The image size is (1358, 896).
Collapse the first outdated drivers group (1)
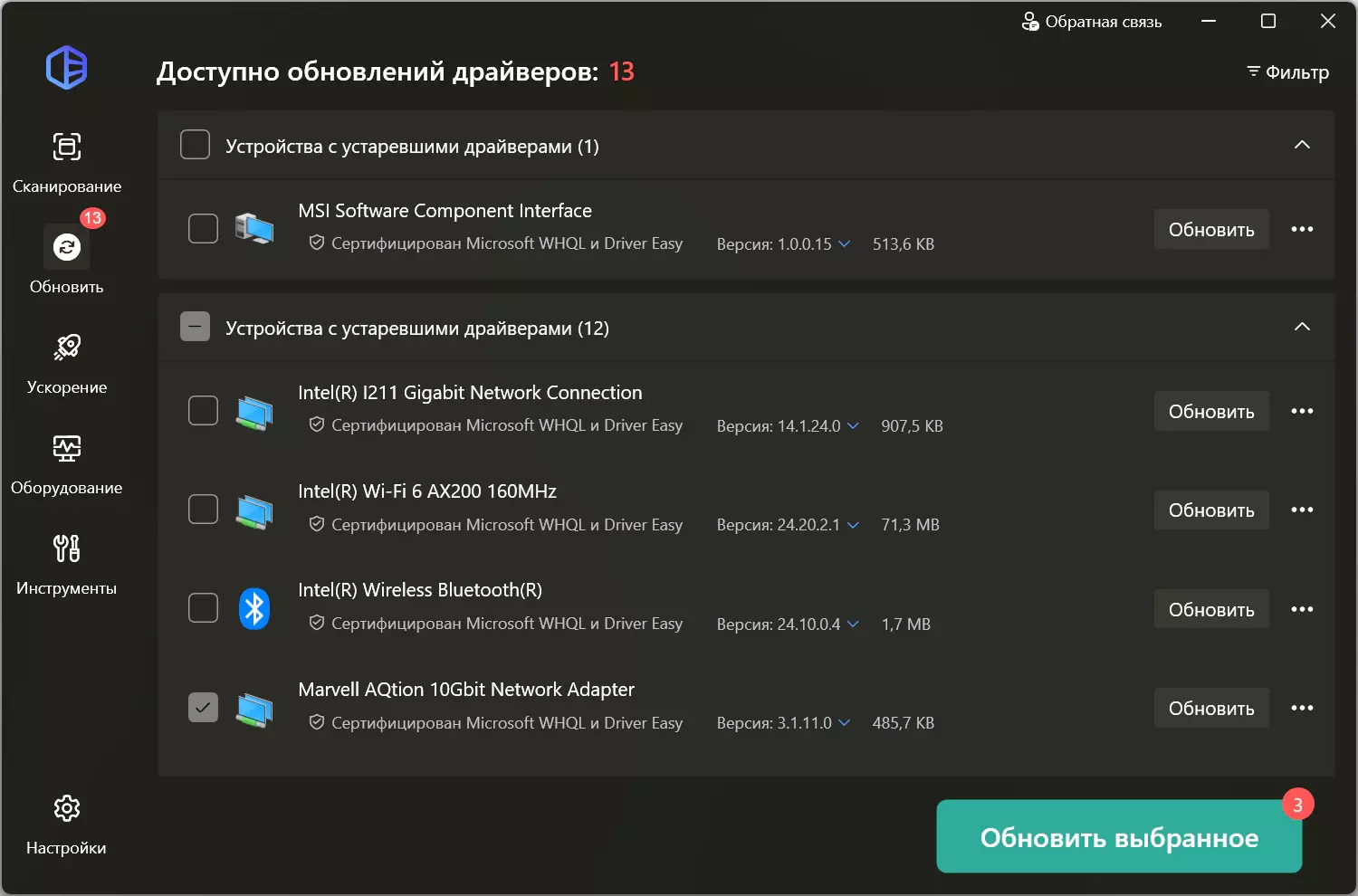tap(1302, 145)
